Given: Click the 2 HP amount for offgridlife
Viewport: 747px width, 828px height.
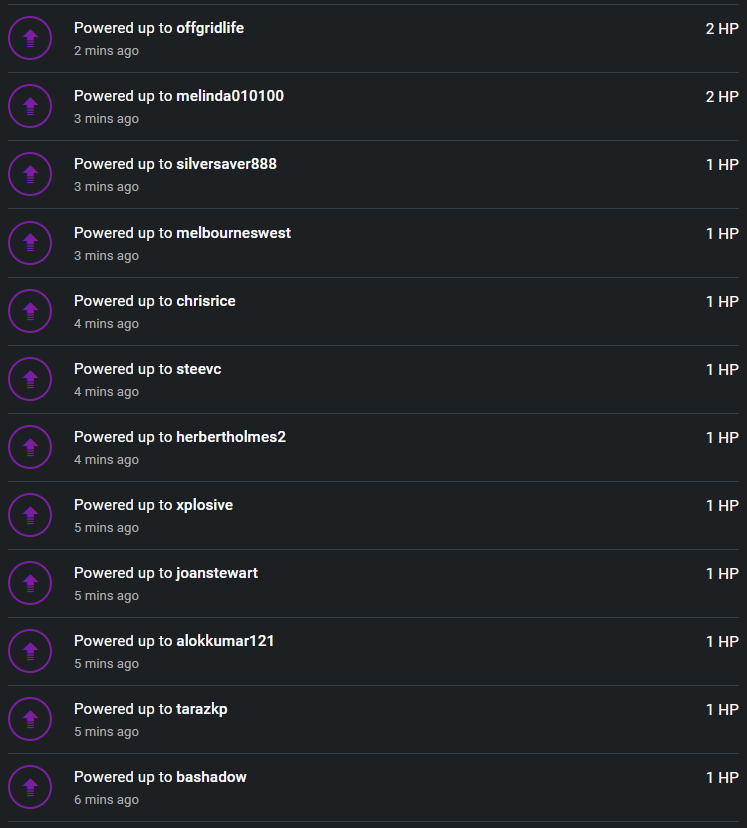Looking at the screenshot, I should coord(722,29).
